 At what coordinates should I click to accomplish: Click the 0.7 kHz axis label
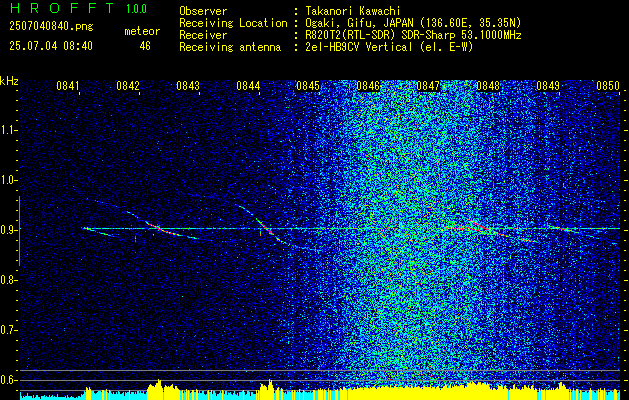pyautogui.click(x=8, y=330)
